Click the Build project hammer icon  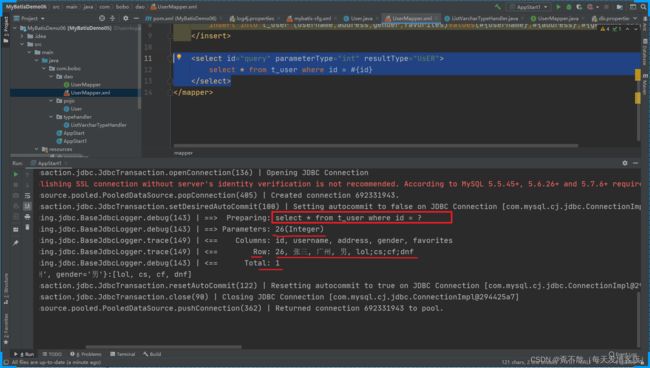pyautogui.click(x=497, y=7)
